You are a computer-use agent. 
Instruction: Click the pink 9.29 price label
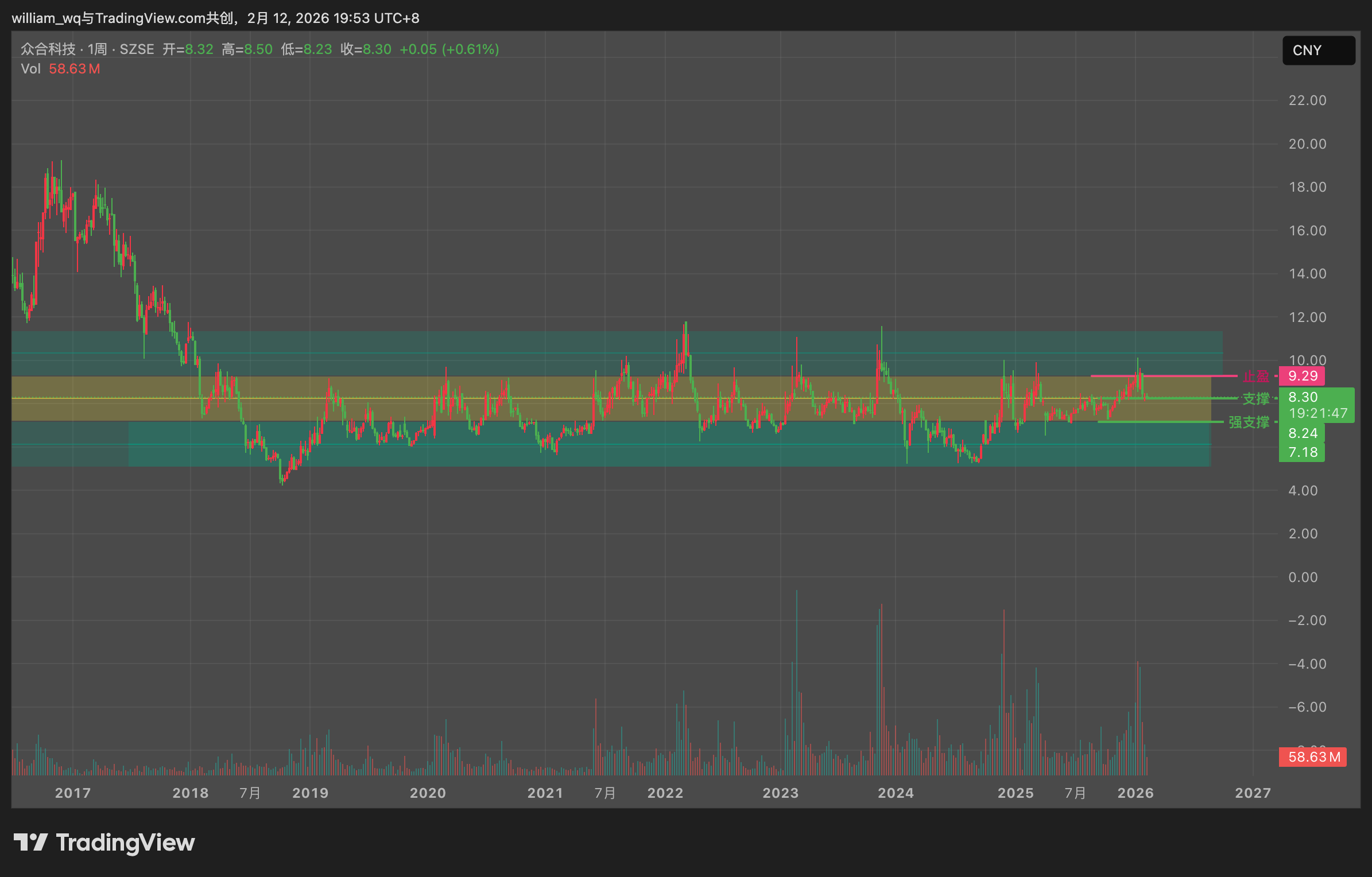pyautogui.click(x=1302, y=376)
